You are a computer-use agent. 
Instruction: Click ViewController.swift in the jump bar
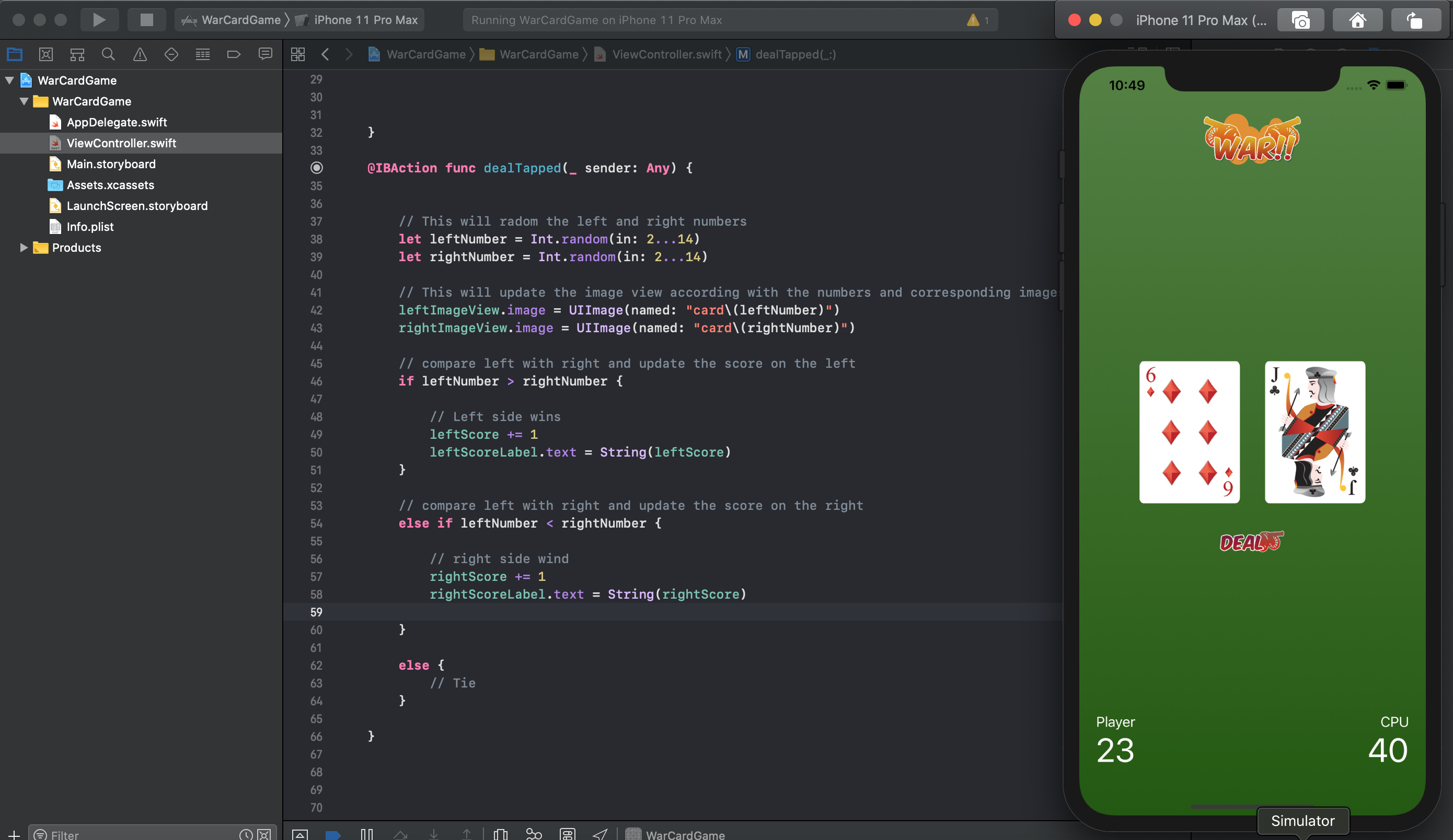(x=666, y=55)
